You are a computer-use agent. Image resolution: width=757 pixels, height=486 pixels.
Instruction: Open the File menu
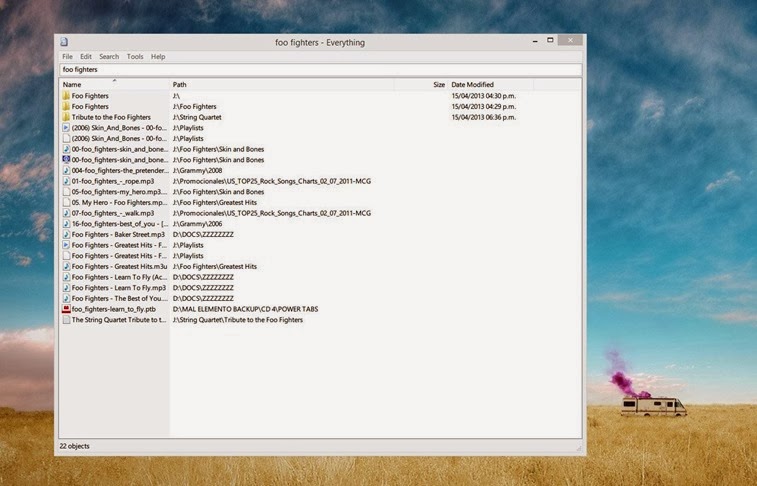click(67, 56)
